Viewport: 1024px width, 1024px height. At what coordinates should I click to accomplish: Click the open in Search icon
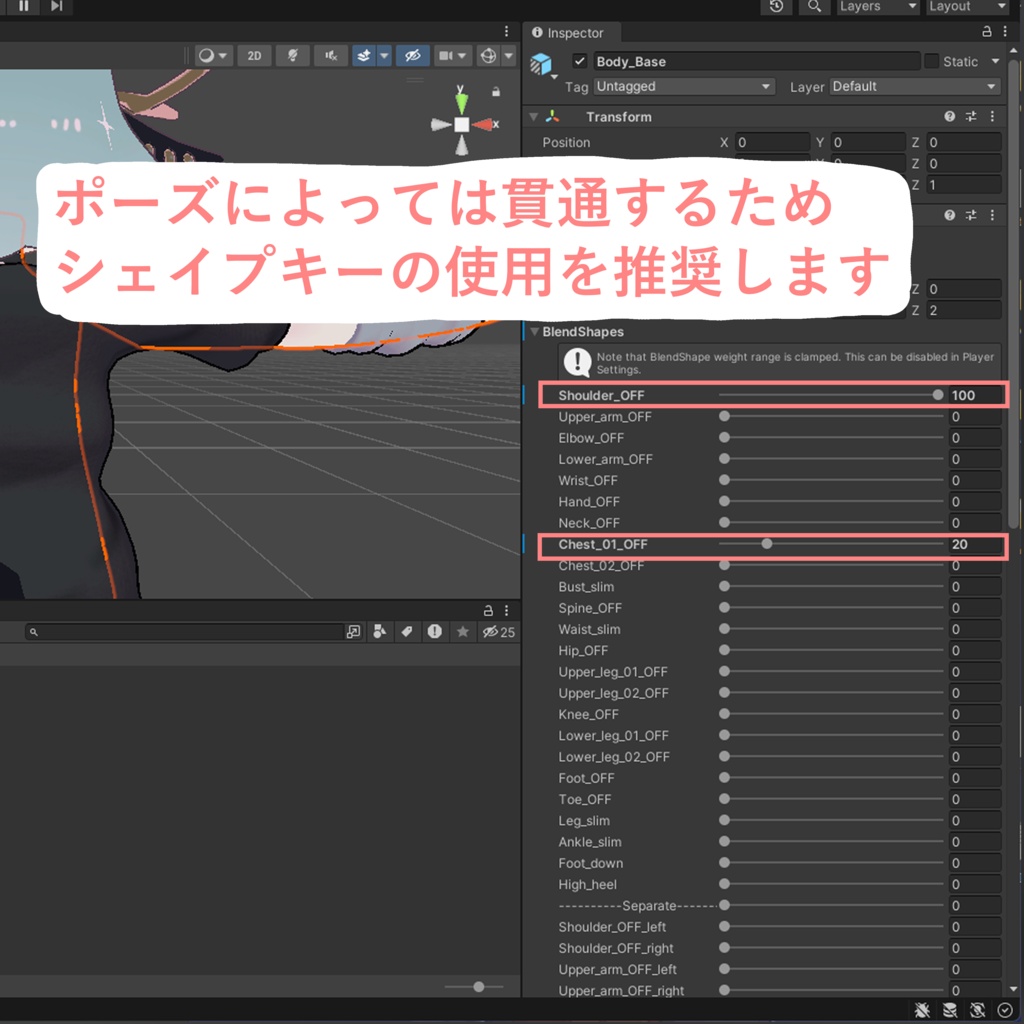point(353,632)
